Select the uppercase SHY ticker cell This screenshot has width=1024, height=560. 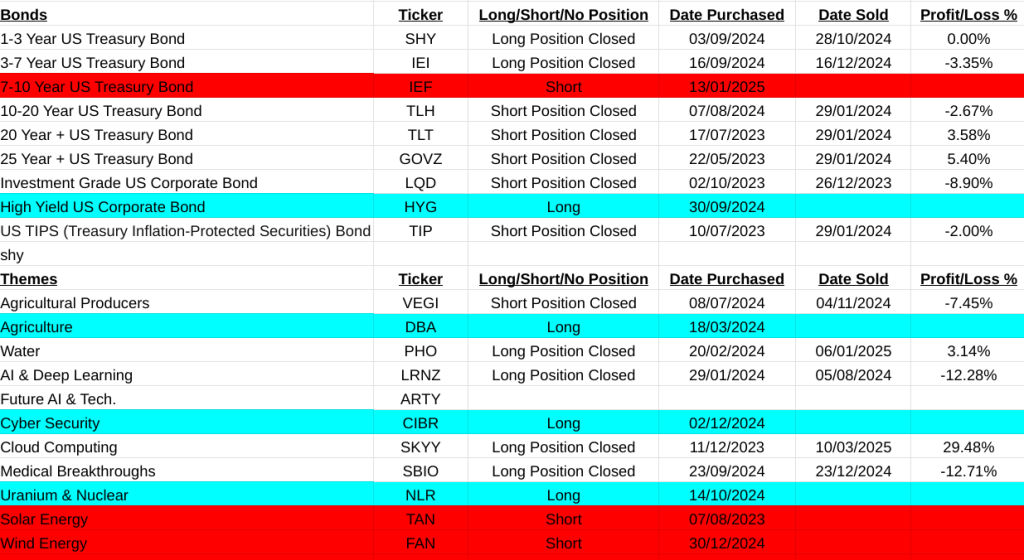[x=420, y=39]
